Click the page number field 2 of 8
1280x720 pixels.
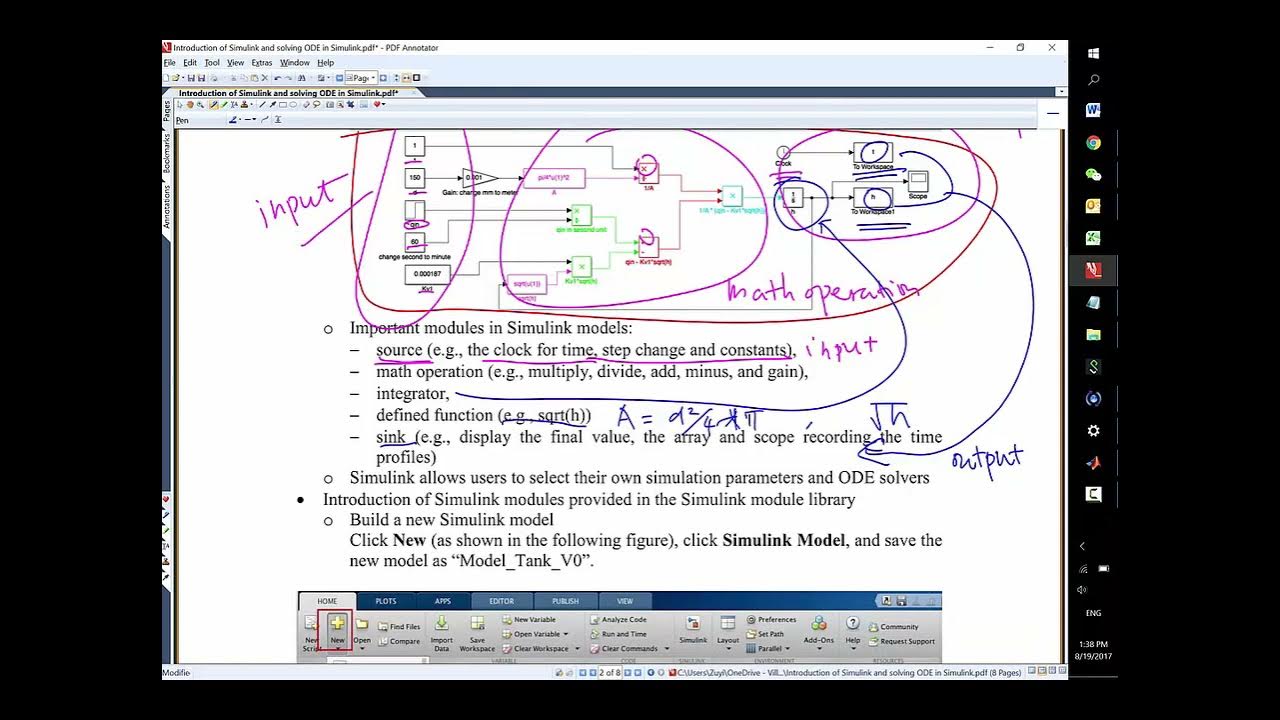(x=610, y=673)
